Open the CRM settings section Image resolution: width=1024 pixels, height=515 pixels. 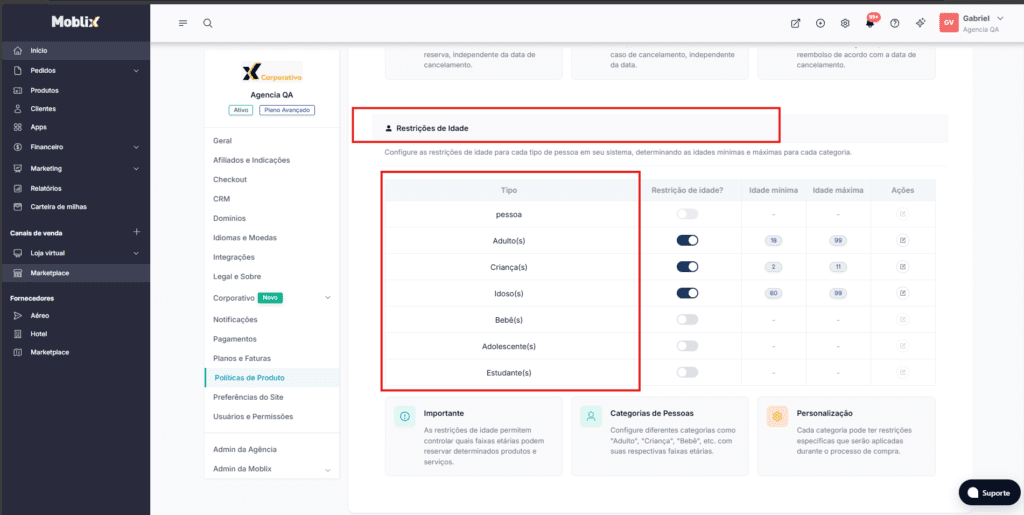pos(221,198)
